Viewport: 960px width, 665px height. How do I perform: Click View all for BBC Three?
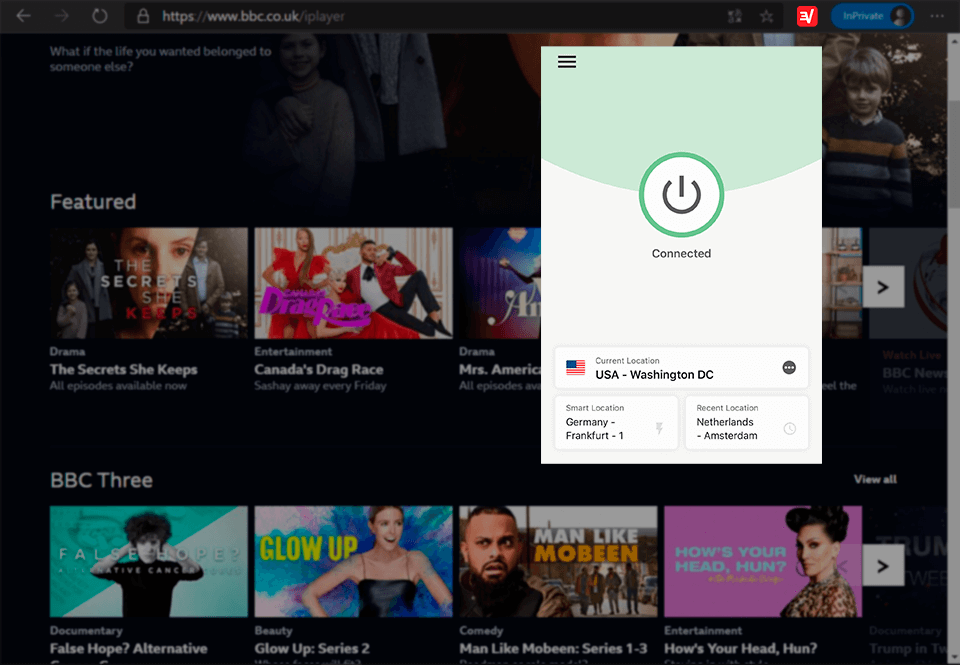click(x=875, y=479)
